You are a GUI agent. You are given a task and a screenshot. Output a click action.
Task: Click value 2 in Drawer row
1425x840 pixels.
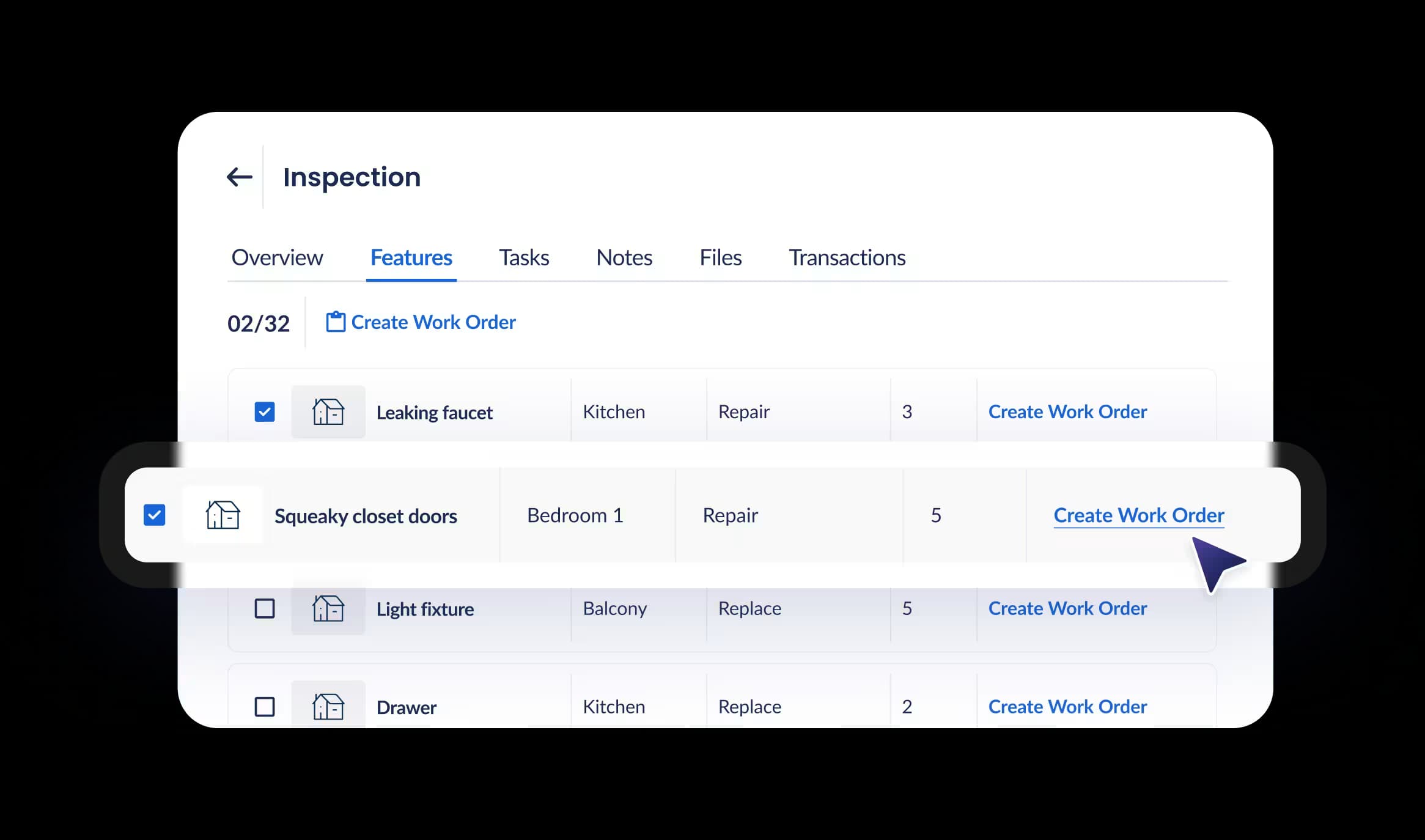pyautogui.click(x=907, y=707)
